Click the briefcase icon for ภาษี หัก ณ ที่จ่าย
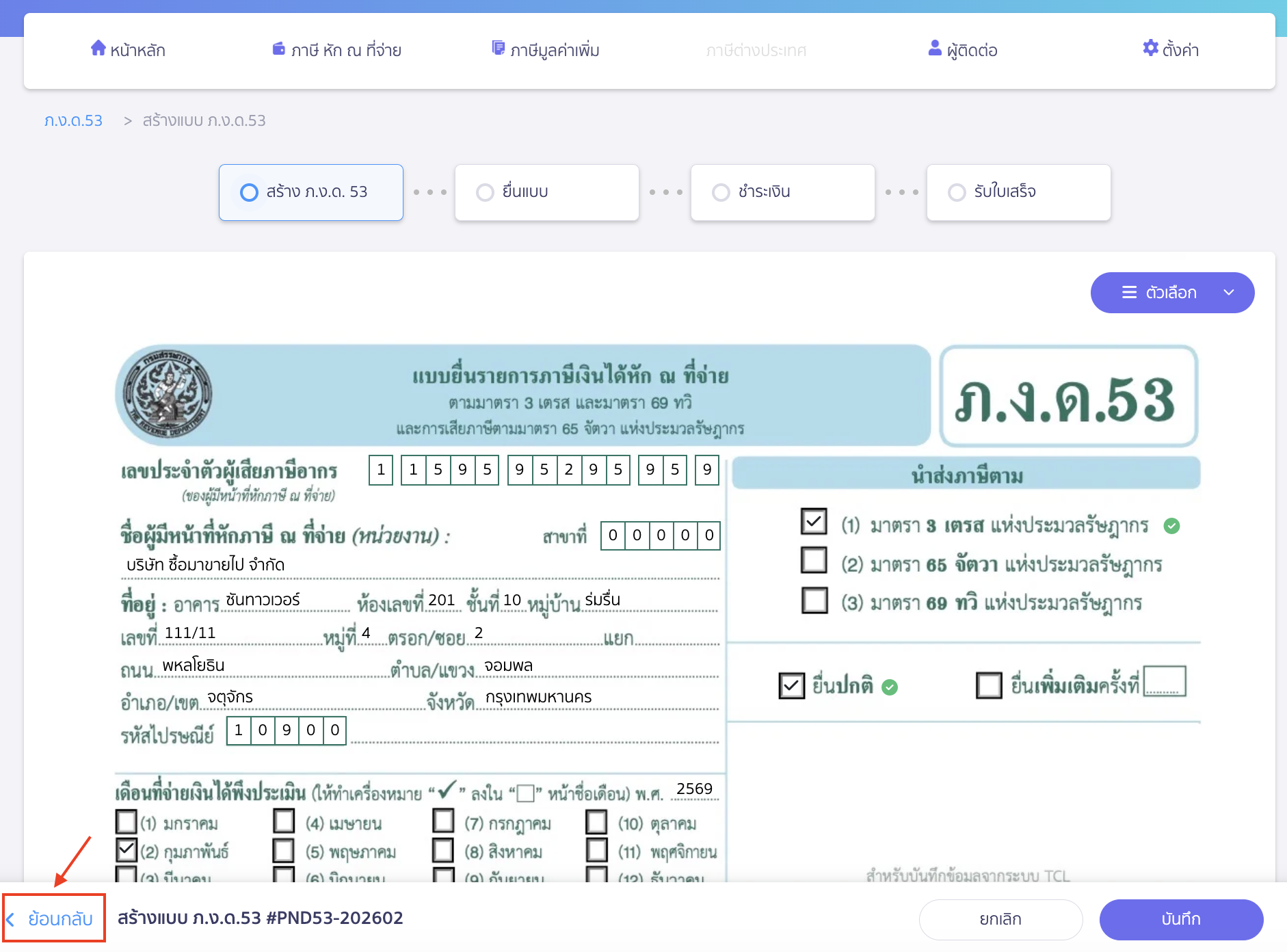This screenshot has height=952, width=1287. coord(279,49)
